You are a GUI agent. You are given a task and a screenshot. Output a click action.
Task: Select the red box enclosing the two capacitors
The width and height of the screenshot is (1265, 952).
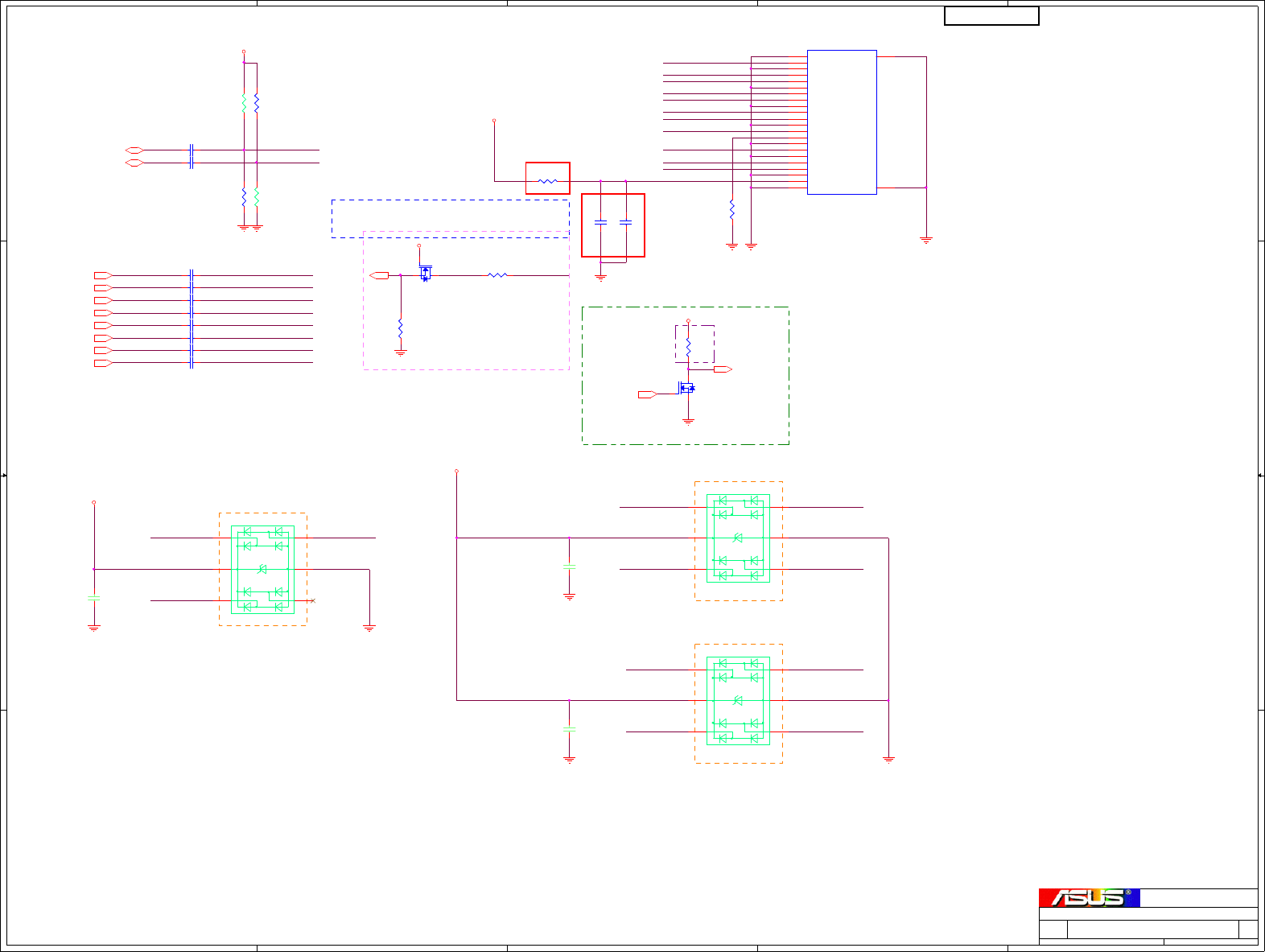coord(613,225)
